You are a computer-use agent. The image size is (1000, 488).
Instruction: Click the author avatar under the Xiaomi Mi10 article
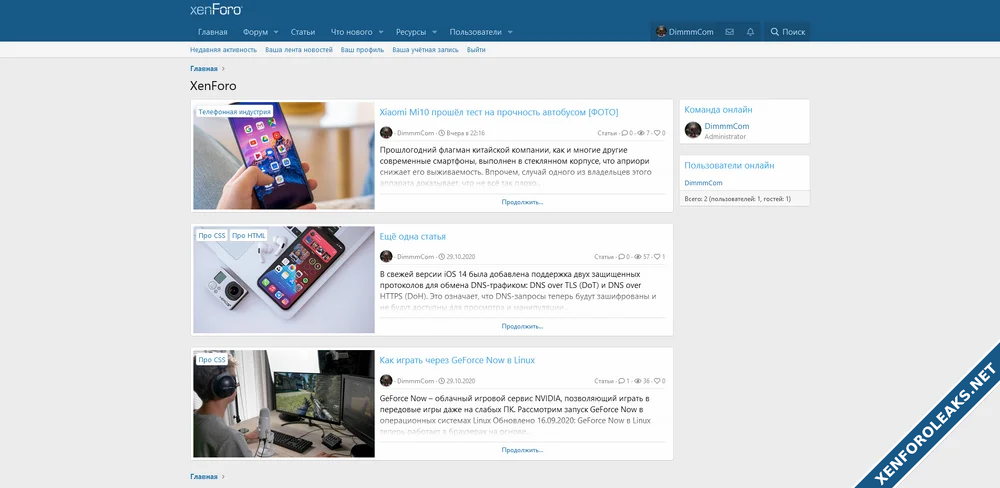(386, 132)
